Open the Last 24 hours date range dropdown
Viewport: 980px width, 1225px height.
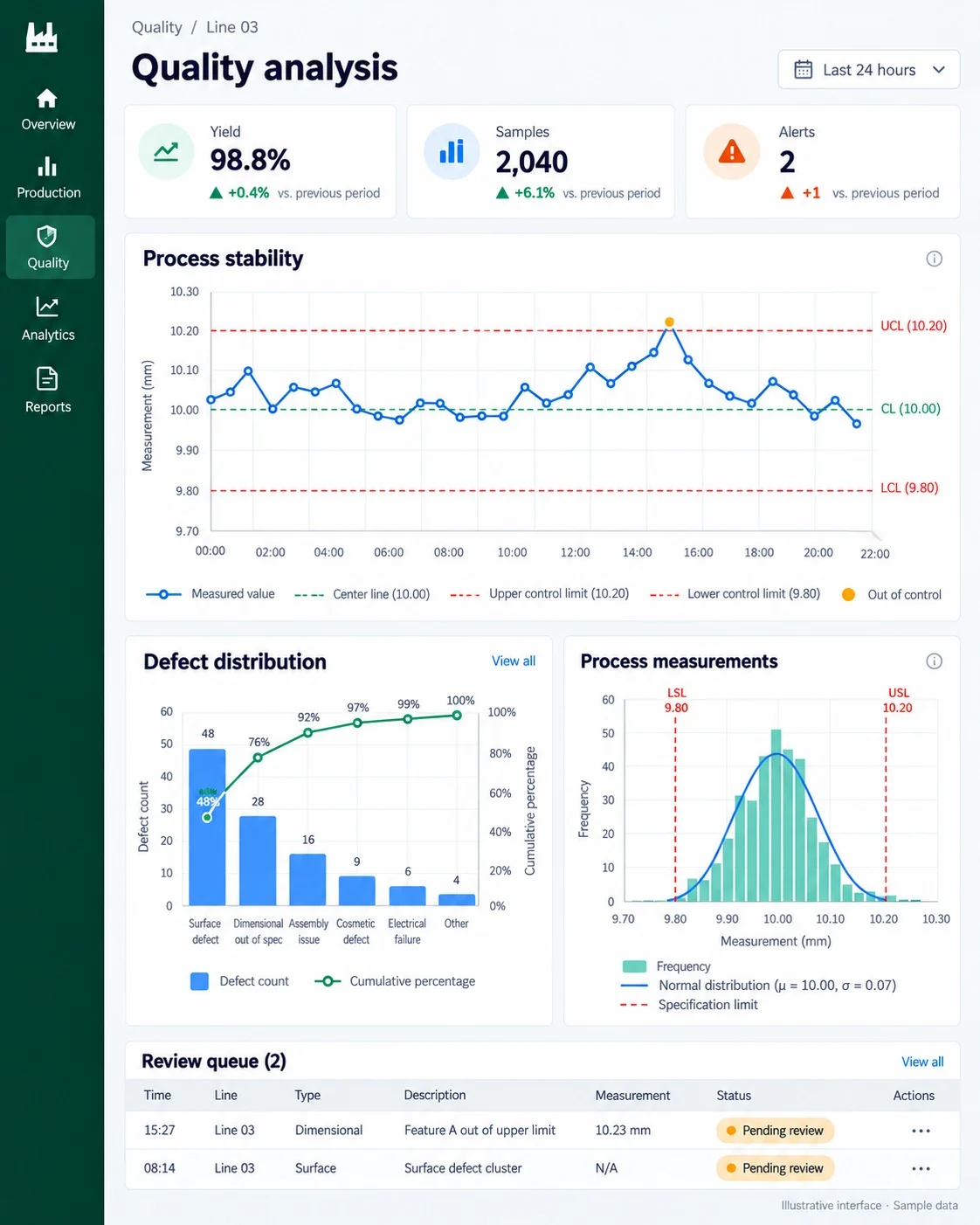868,70
